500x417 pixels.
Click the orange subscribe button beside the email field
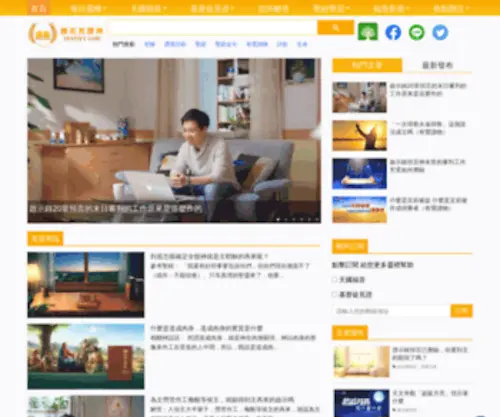tap(461, 311)
